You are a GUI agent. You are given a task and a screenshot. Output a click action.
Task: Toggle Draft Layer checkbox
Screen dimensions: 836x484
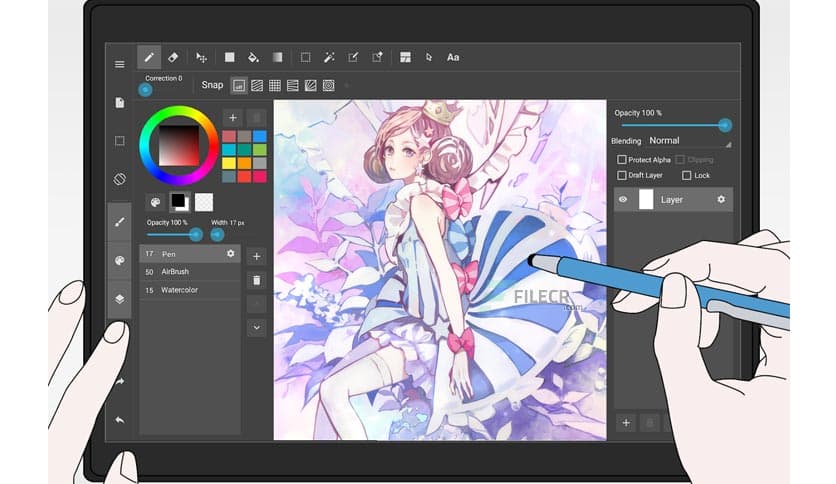[622, 175]
